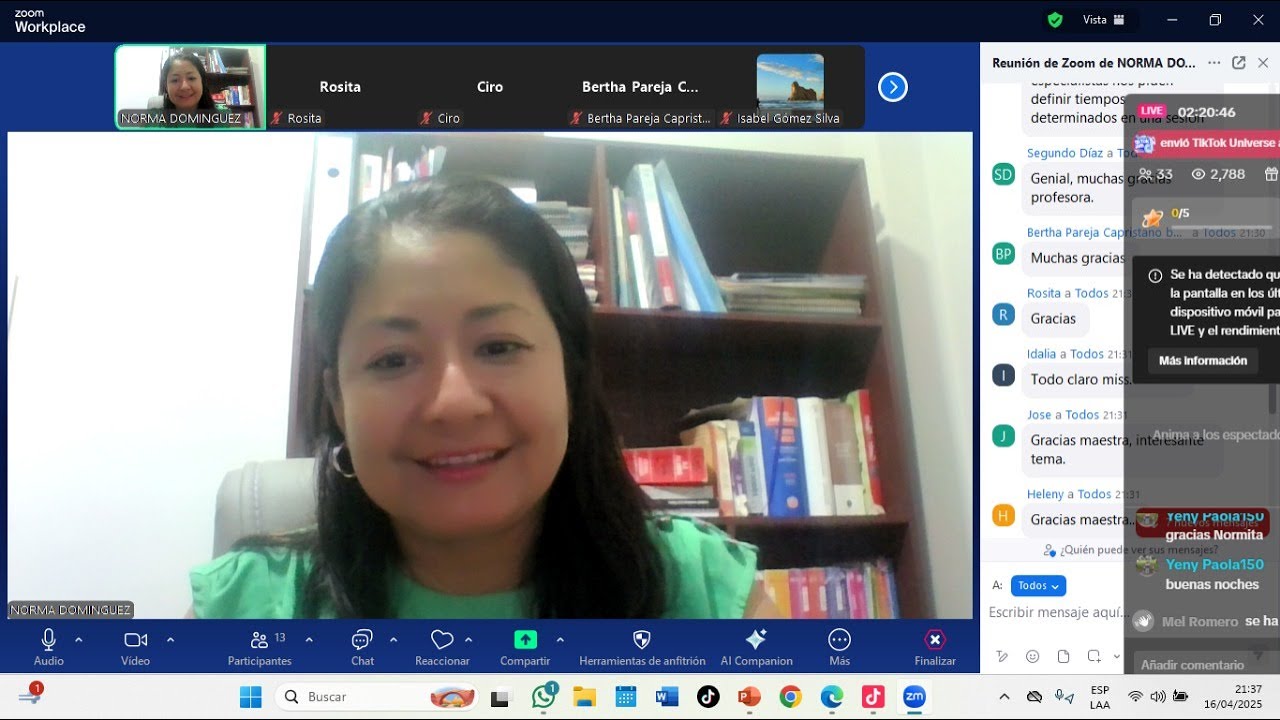The image size is (1280, 720).
Task: Open the Todos recipient dropdown in chat
Action: 1038,586
